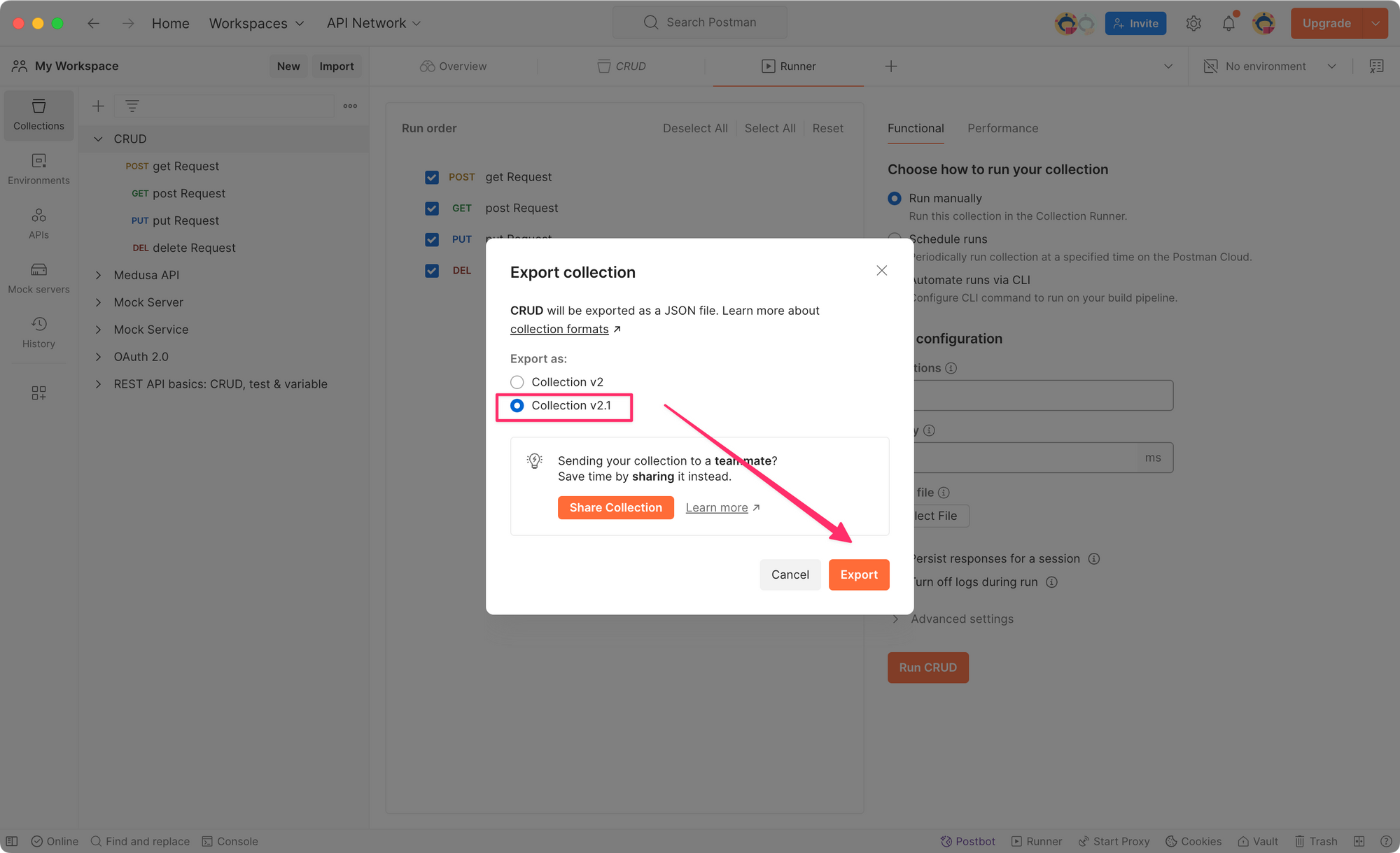1400x853 pixels.
Task: Click the notifications bell icon
Action: coord(1228,24)
